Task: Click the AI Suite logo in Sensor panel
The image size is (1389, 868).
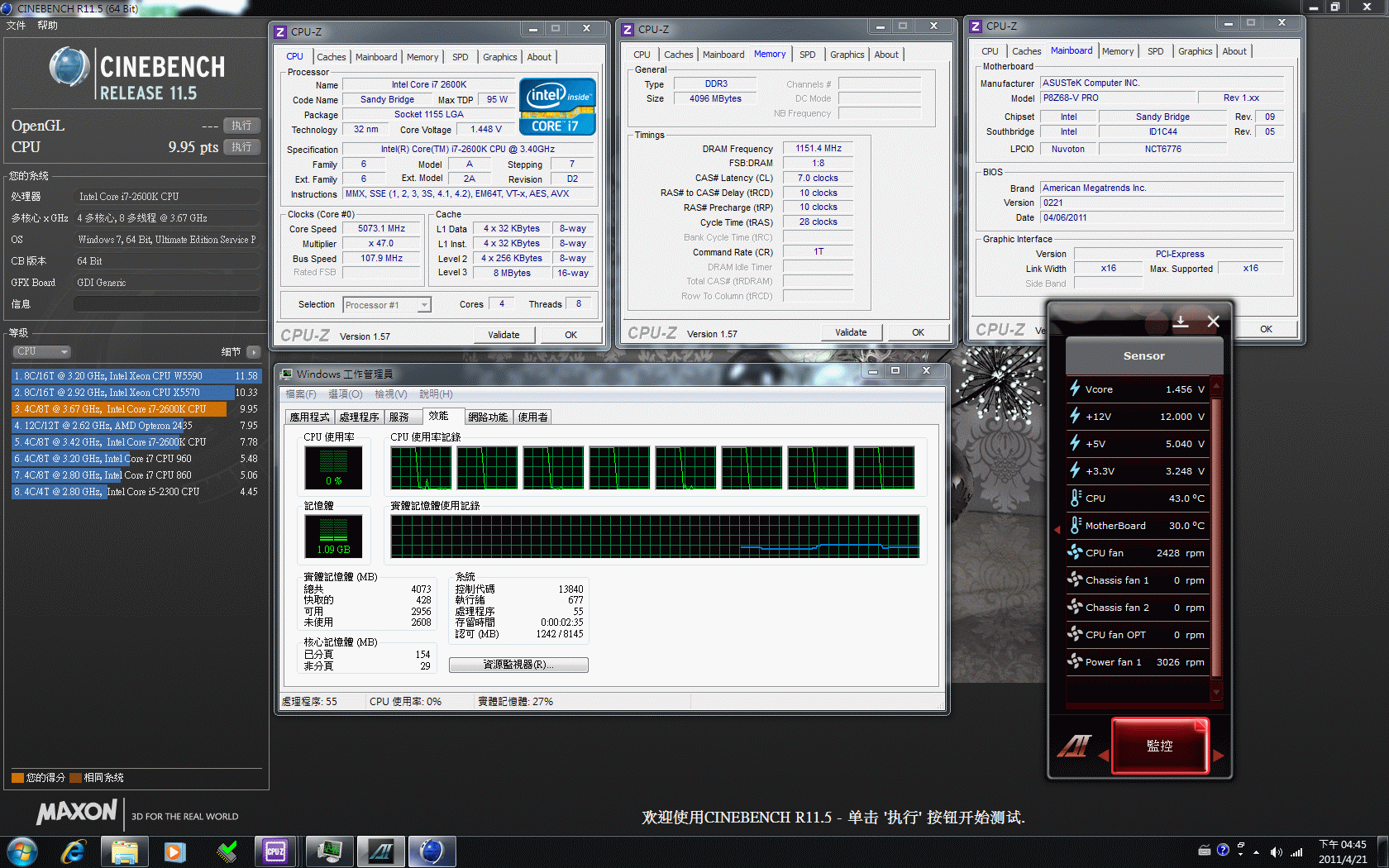Action: point(1074,746)
